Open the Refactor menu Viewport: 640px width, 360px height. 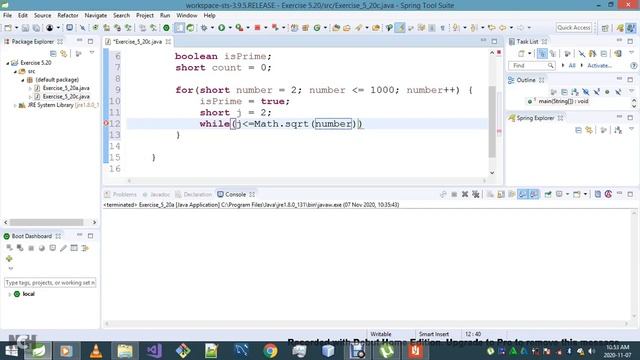click(x=68, y=16)
